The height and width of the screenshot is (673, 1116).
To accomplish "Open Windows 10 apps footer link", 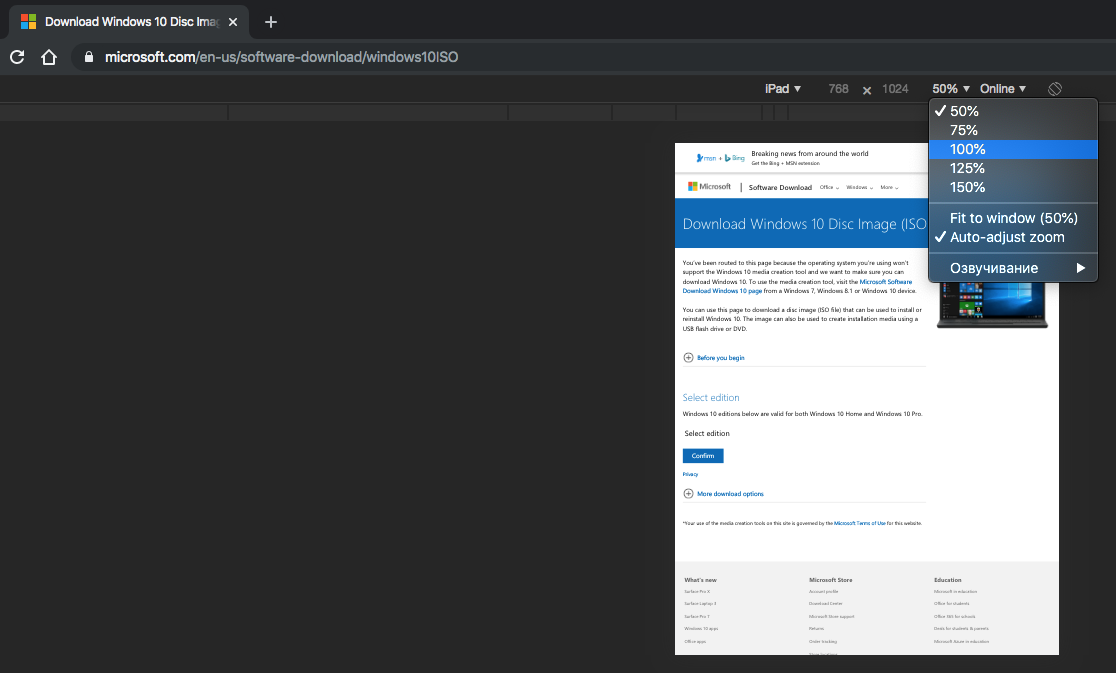I will tap(701, 629).
